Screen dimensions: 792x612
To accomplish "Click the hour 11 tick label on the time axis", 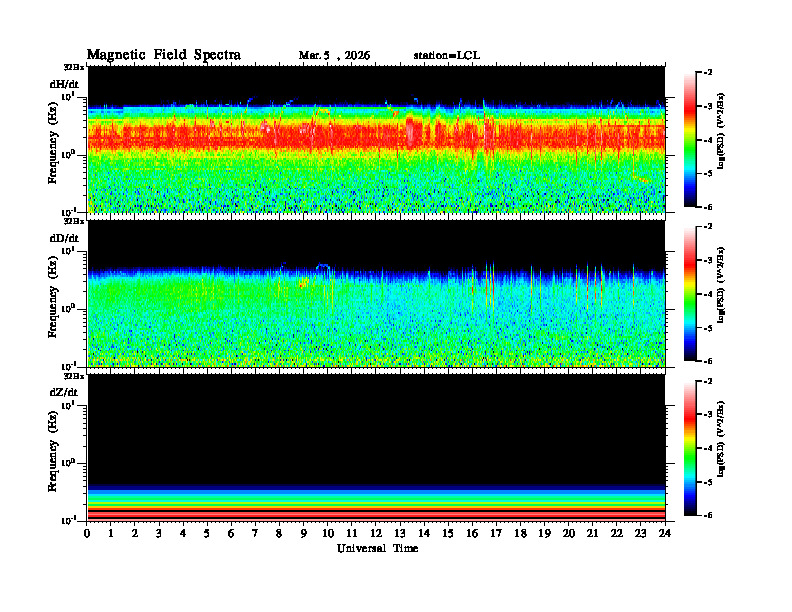I will 352,533.
